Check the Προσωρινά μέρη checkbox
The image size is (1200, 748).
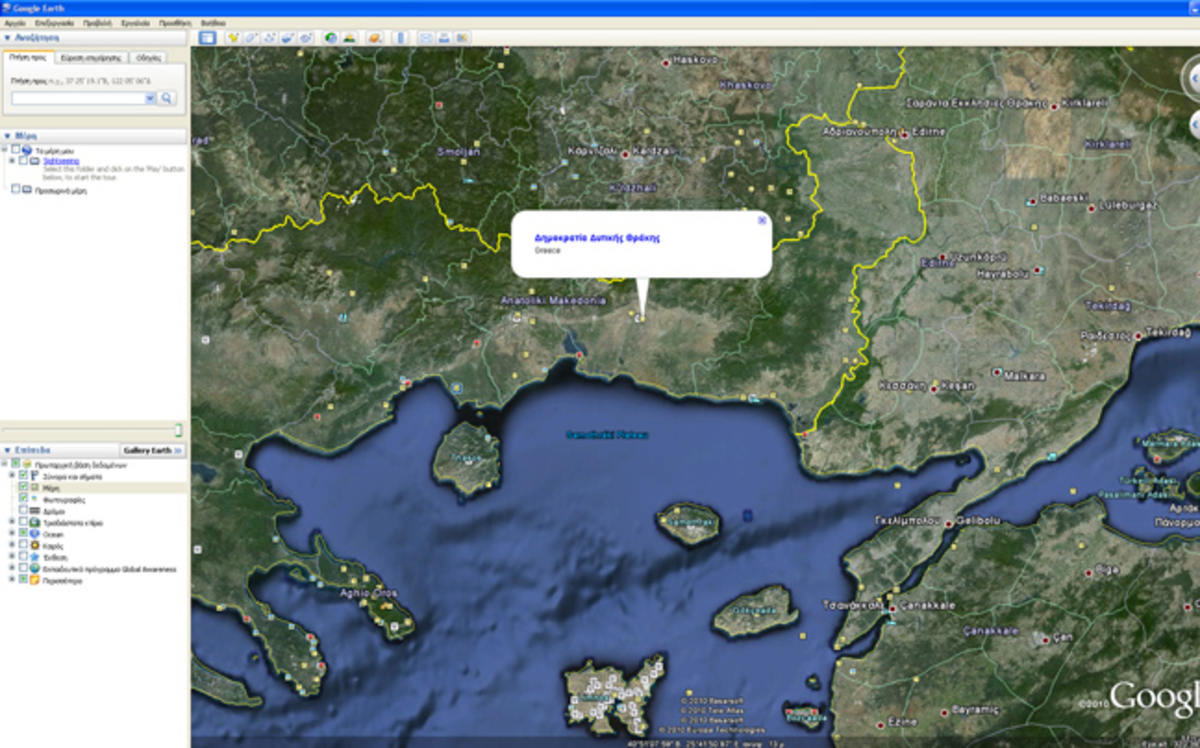(x=15, y=189)
